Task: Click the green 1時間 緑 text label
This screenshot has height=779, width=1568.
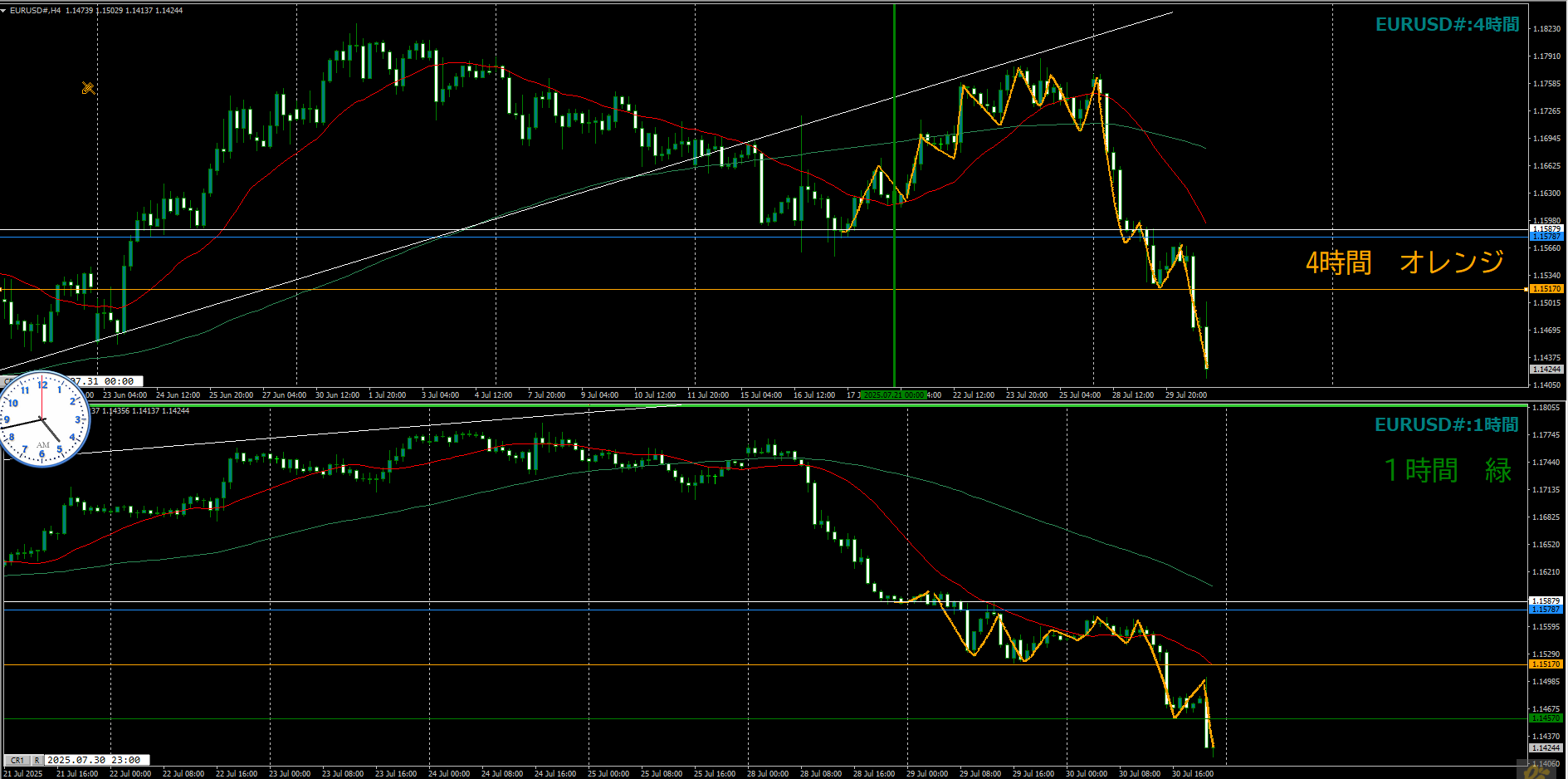Action: click(1448, 470)
